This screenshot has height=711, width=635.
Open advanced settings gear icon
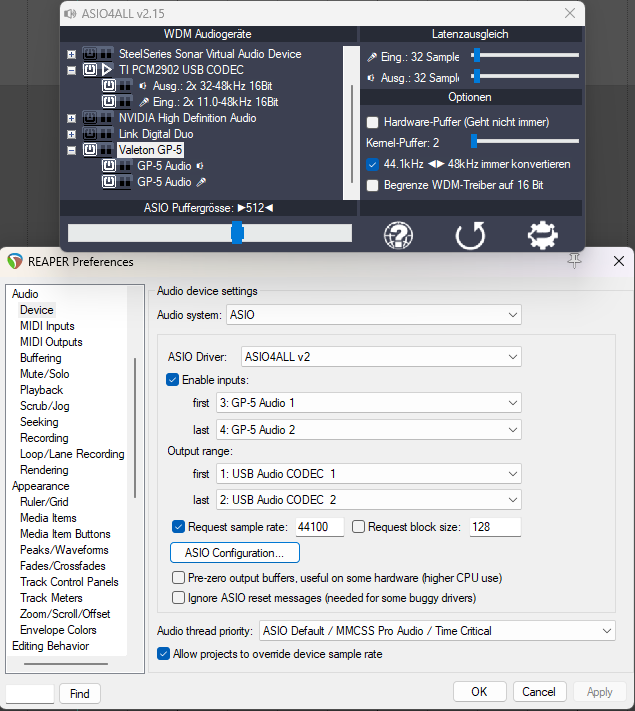[543, 235]
